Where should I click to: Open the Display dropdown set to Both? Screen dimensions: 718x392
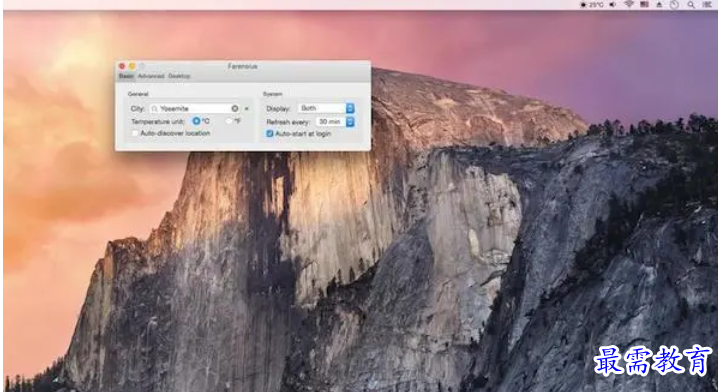(326, 109)
